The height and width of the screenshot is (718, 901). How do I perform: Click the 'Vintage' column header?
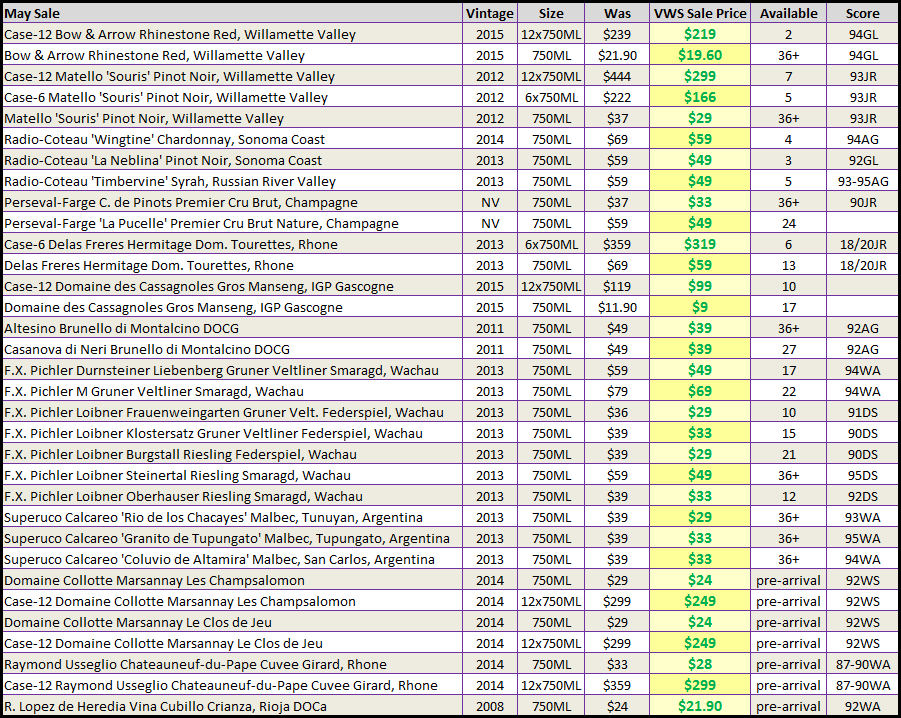(x=490, y=13)
